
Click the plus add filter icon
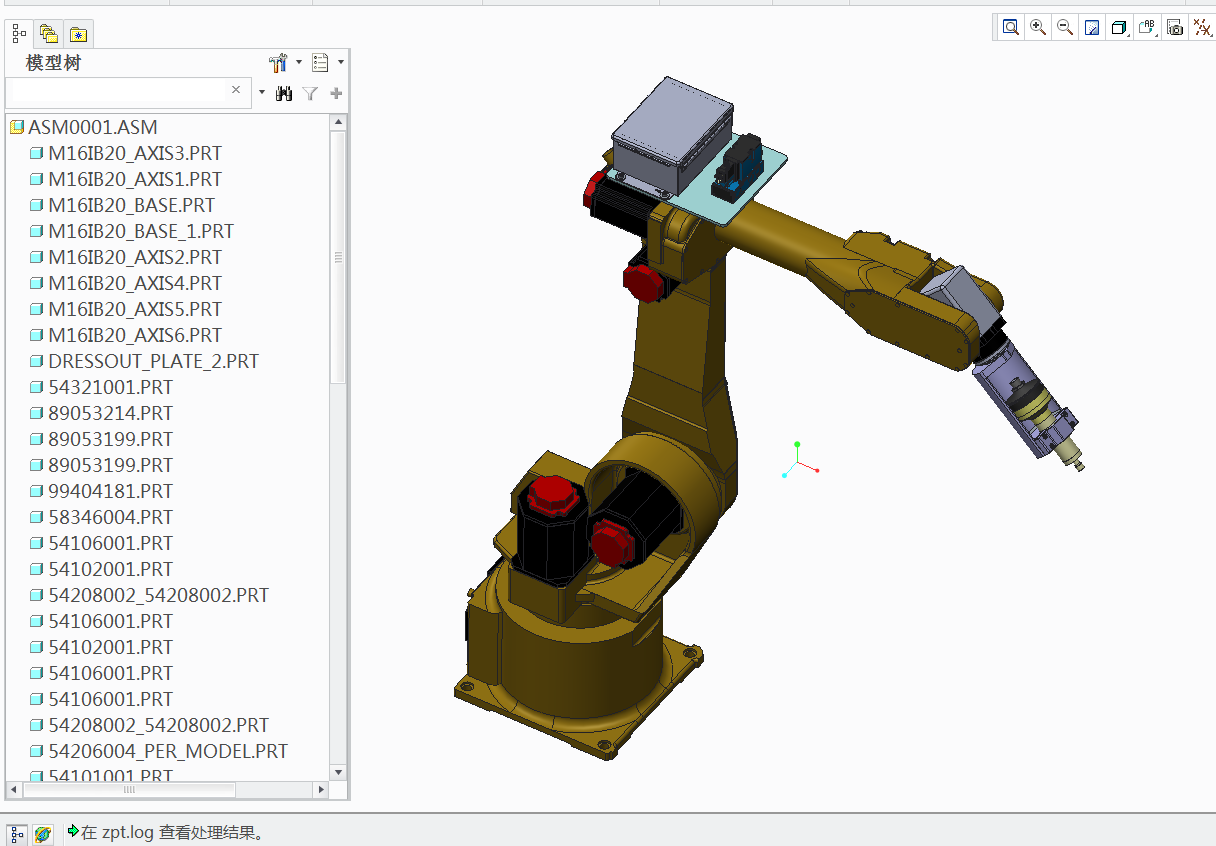click(x=336, y=93)
